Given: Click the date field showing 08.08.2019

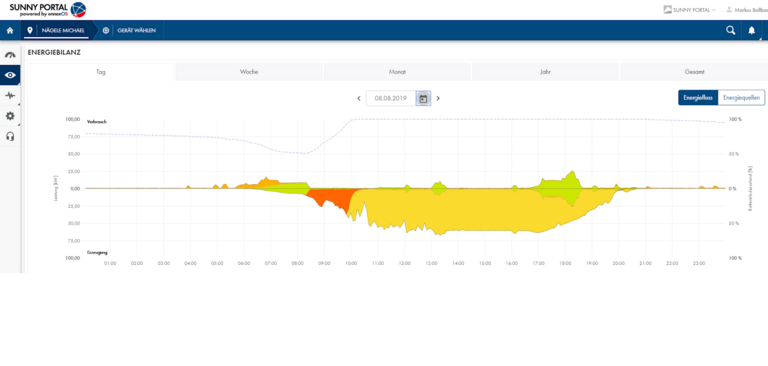Looking at the screenshot, I should (391, 98).
